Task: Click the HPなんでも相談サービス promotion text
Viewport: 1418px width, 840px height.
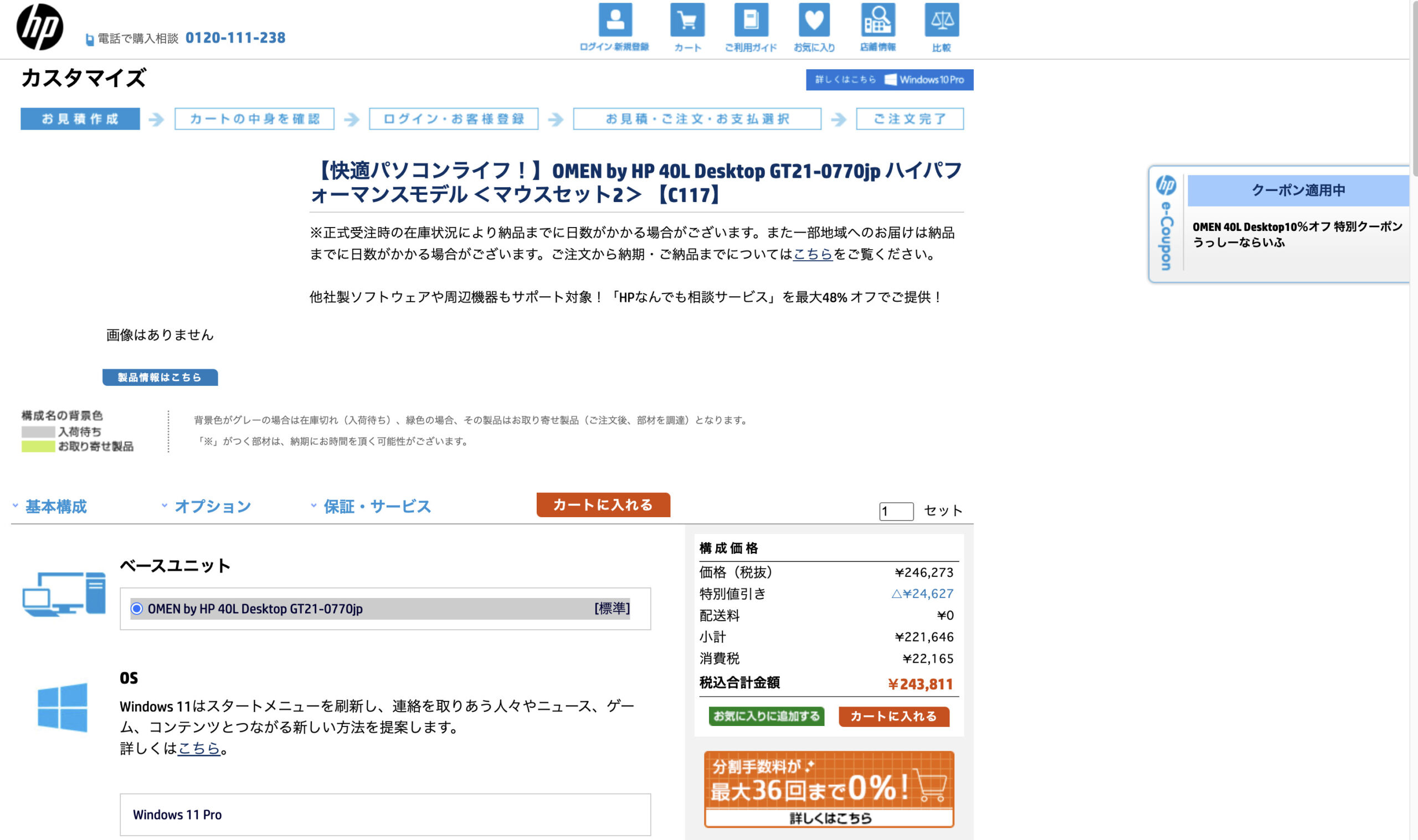Action: (x=626, y=297)
